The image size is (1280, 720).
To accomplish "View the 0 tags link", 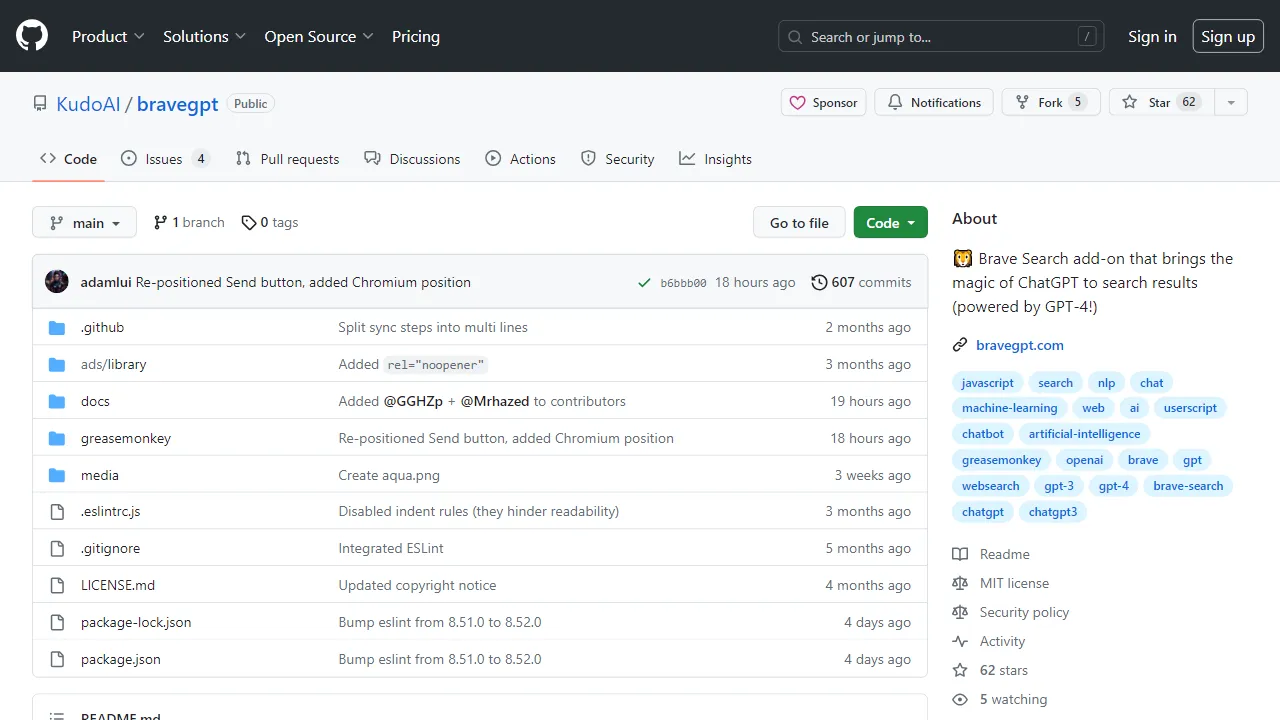I will (x=270, y=222).
